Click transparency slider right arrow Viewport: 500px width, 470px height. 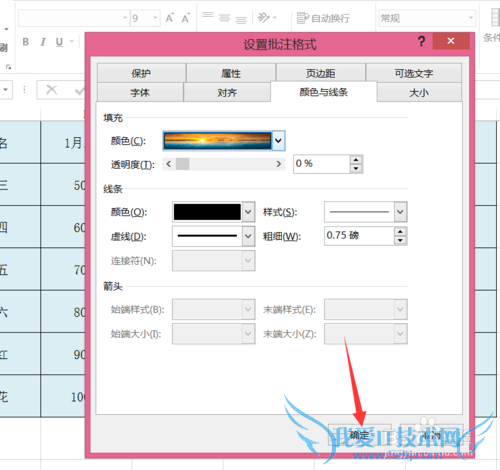coord(279,164)
